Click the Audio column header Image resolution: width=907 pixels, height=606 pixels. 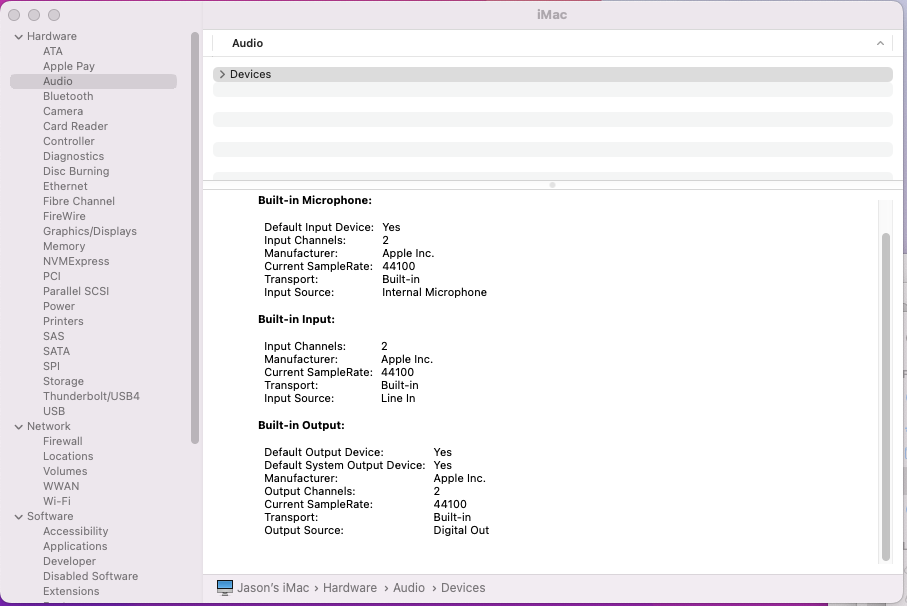247,43
